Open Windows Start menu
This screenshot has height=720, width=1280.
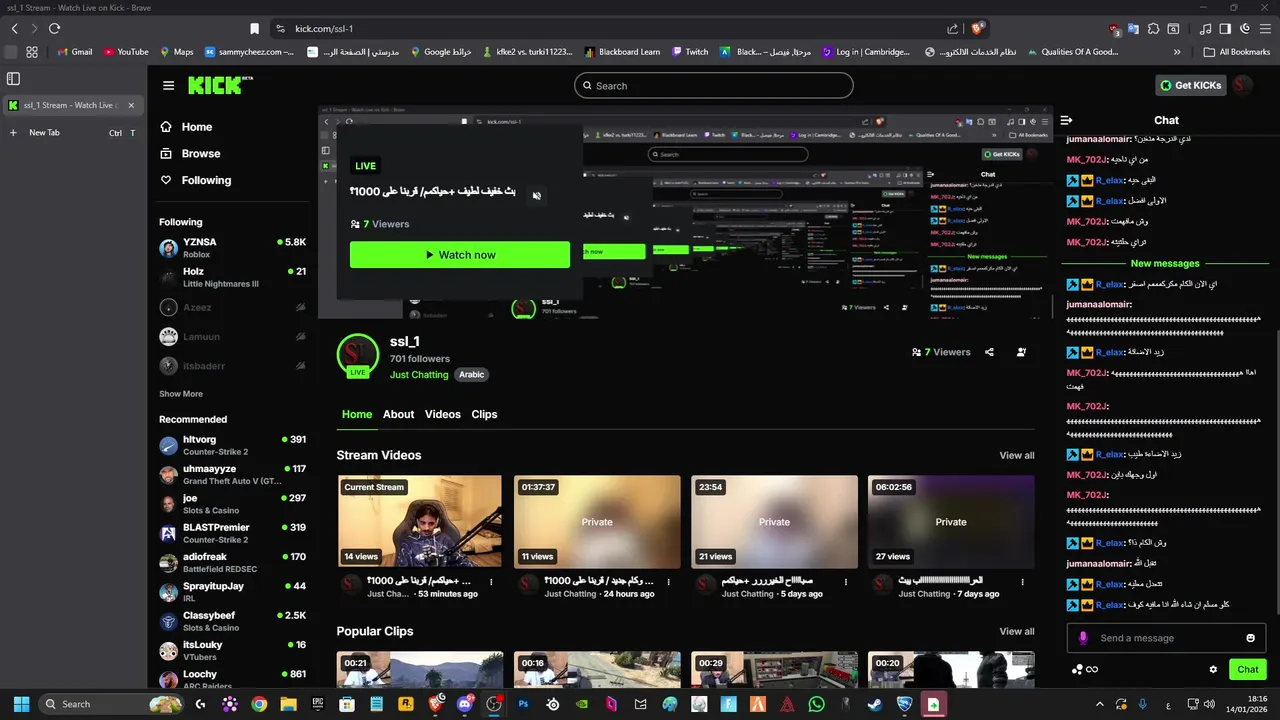point(21,704)
